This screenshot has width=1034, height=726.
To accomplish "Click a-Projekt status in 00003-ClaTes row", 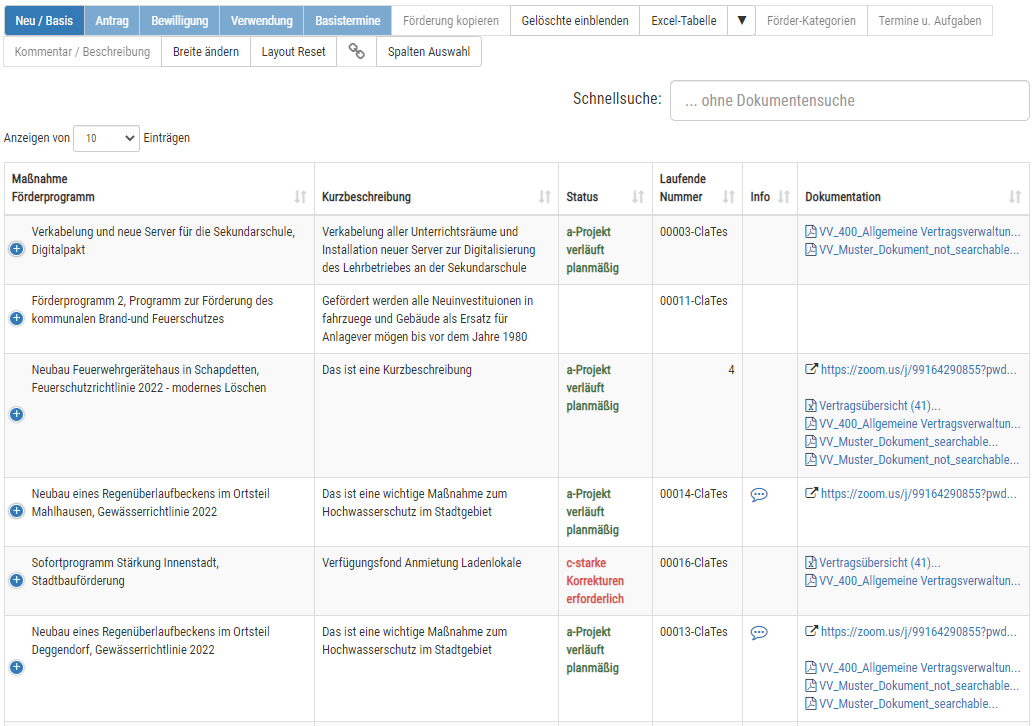I will click(592, 249).
